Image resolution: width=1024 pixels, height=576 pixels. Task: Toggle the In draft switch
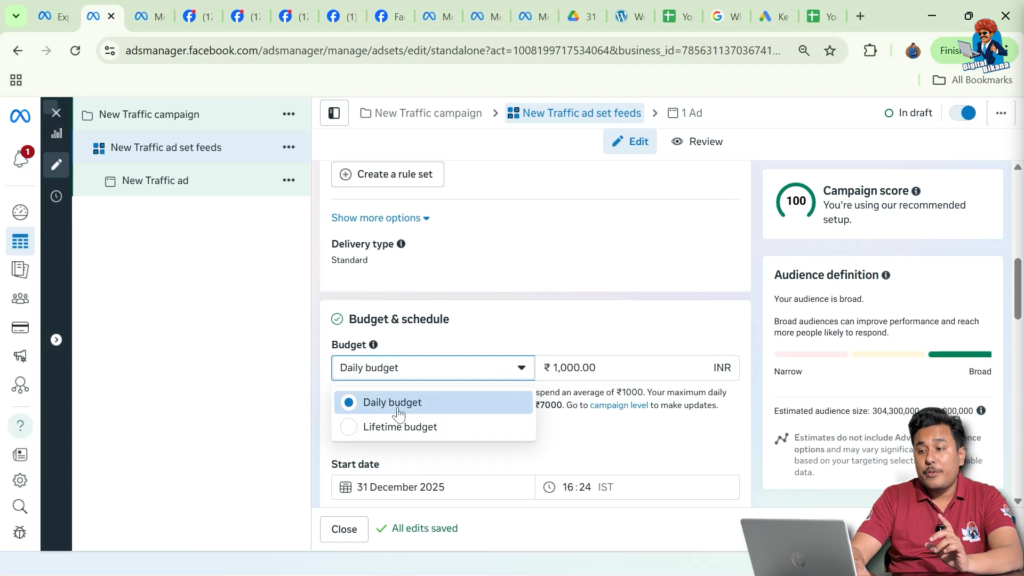pyautogui.click(x=962, y=113)
